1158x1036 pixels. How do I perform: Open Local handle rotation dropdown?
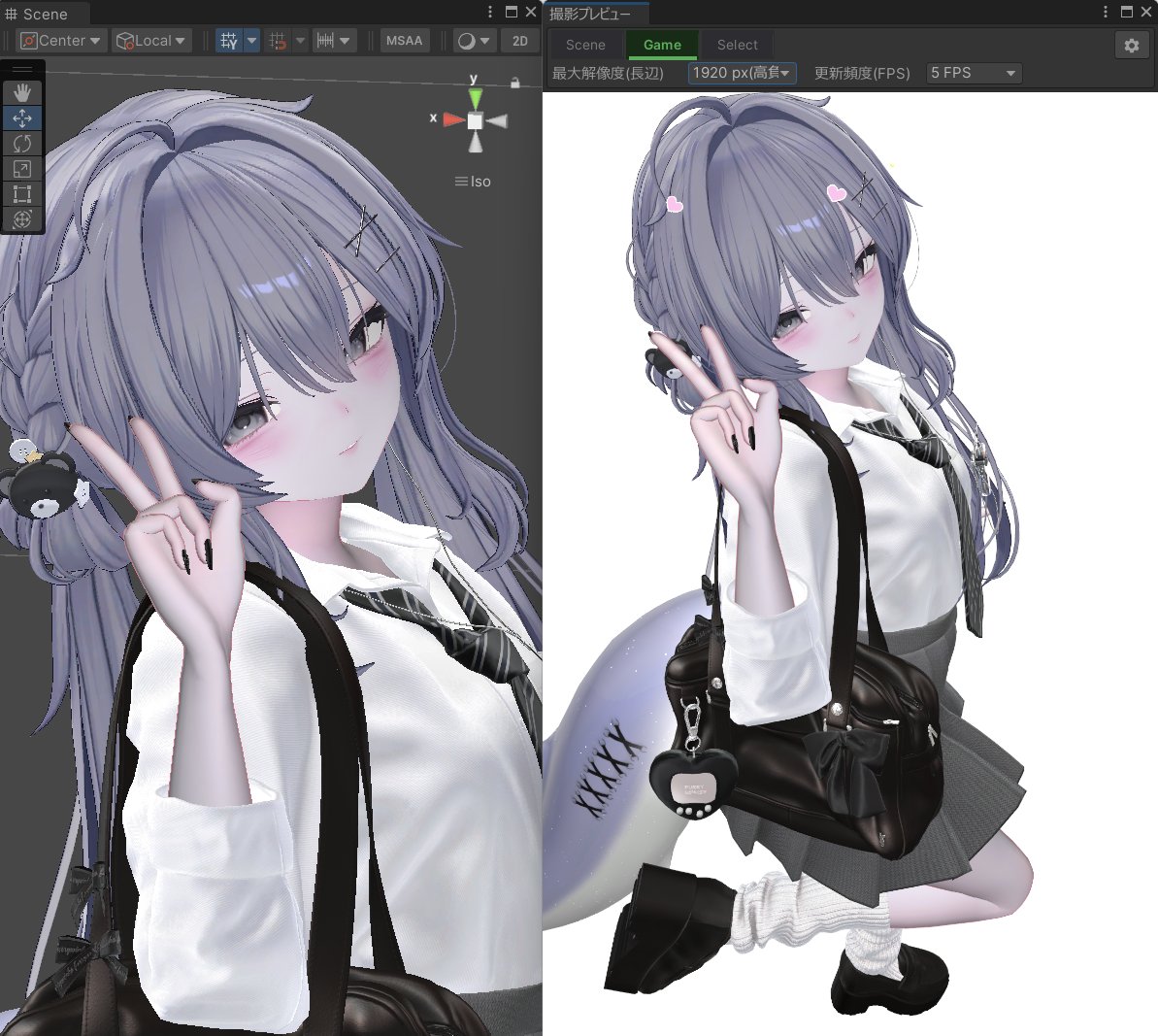coord(152,41)
